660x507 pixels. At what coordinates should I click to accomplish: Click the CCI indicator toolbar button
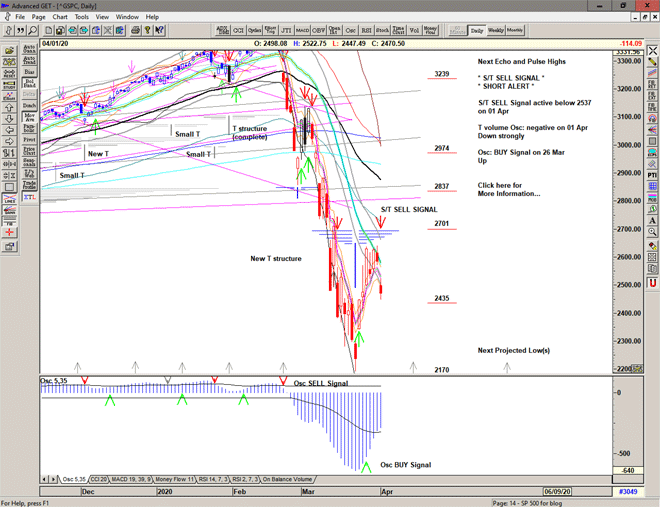click(239, 30)
